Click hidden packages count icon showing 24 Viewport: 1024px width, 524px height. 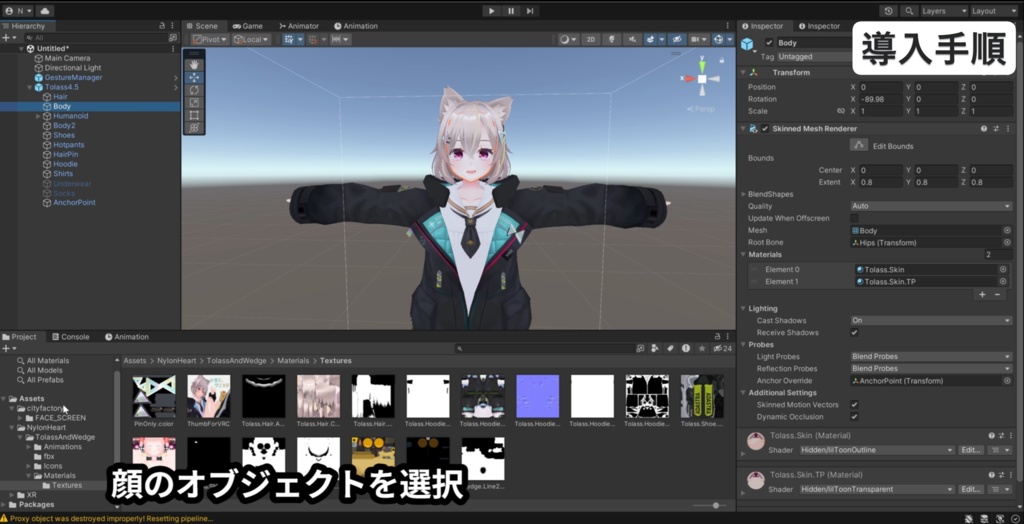click(x=722, y=349)
